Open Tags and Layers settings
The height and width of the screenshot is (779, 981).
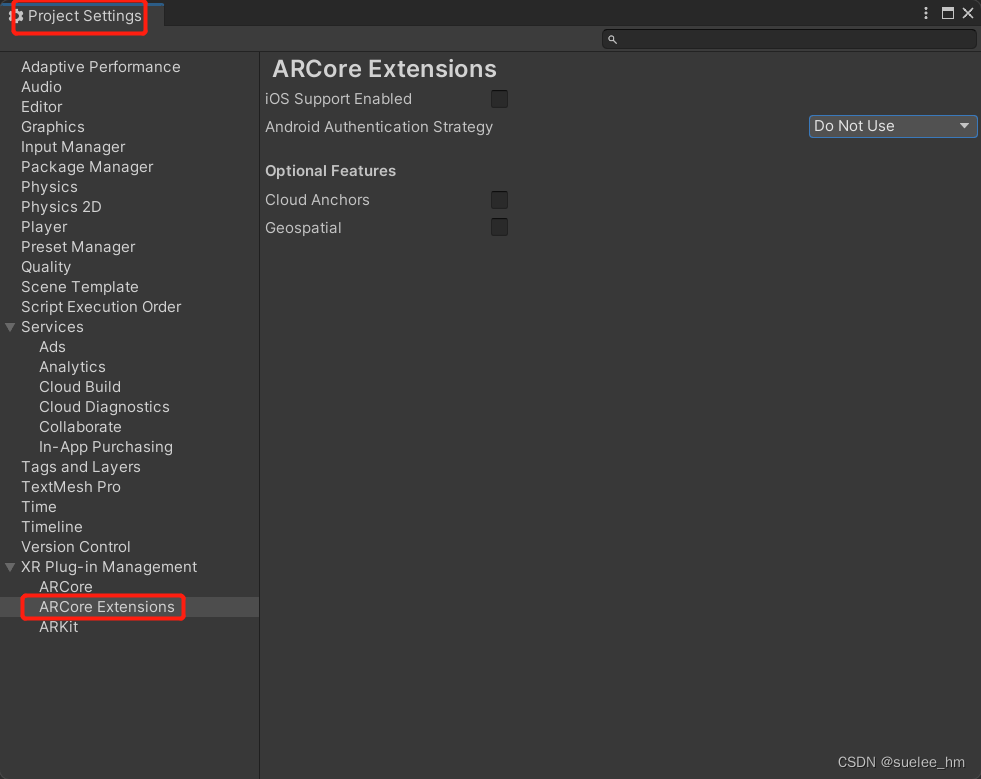point(81,467)
